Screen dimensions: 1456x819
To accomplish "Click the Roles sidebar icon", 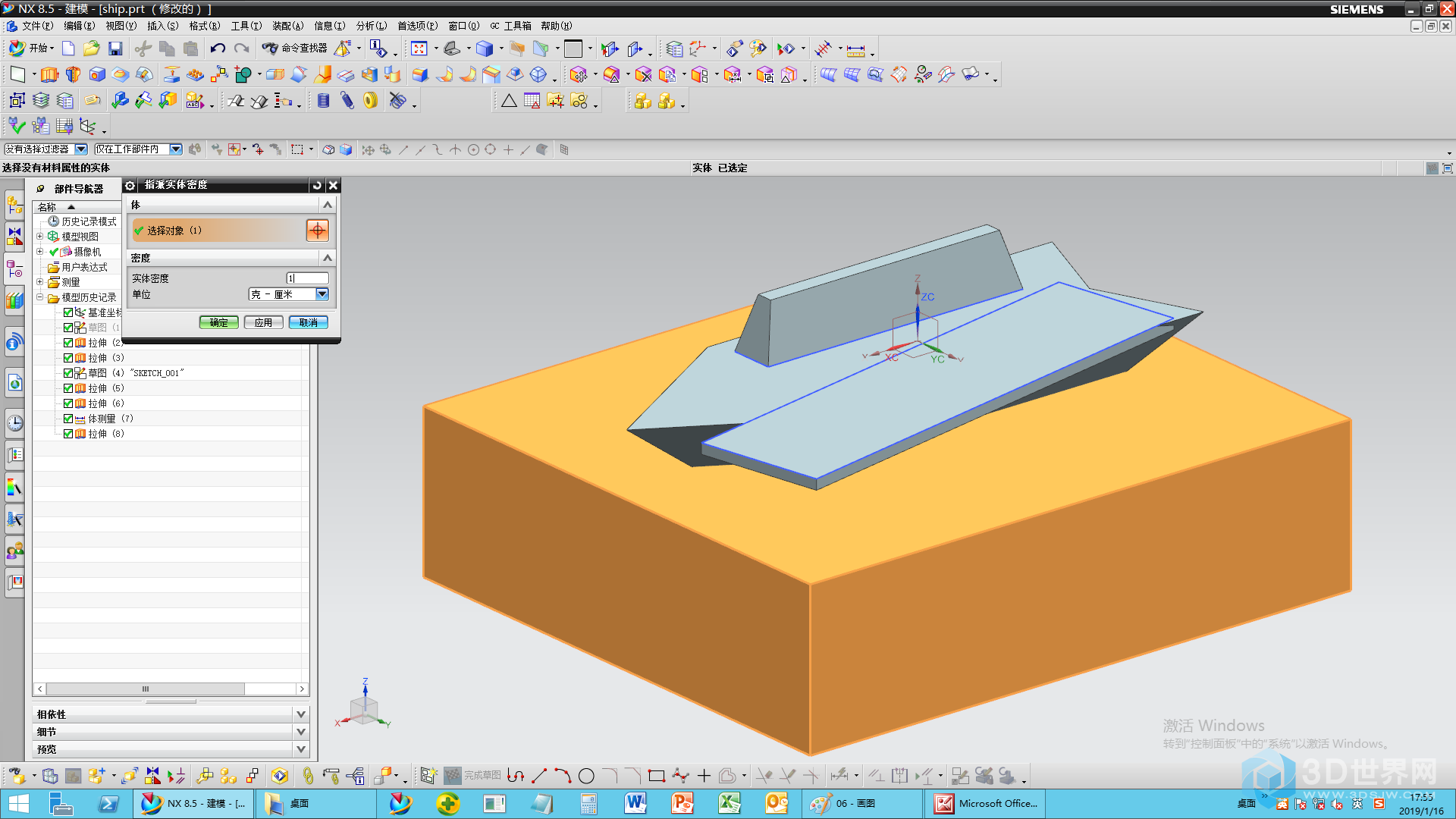I will click(x=14, y=551).
